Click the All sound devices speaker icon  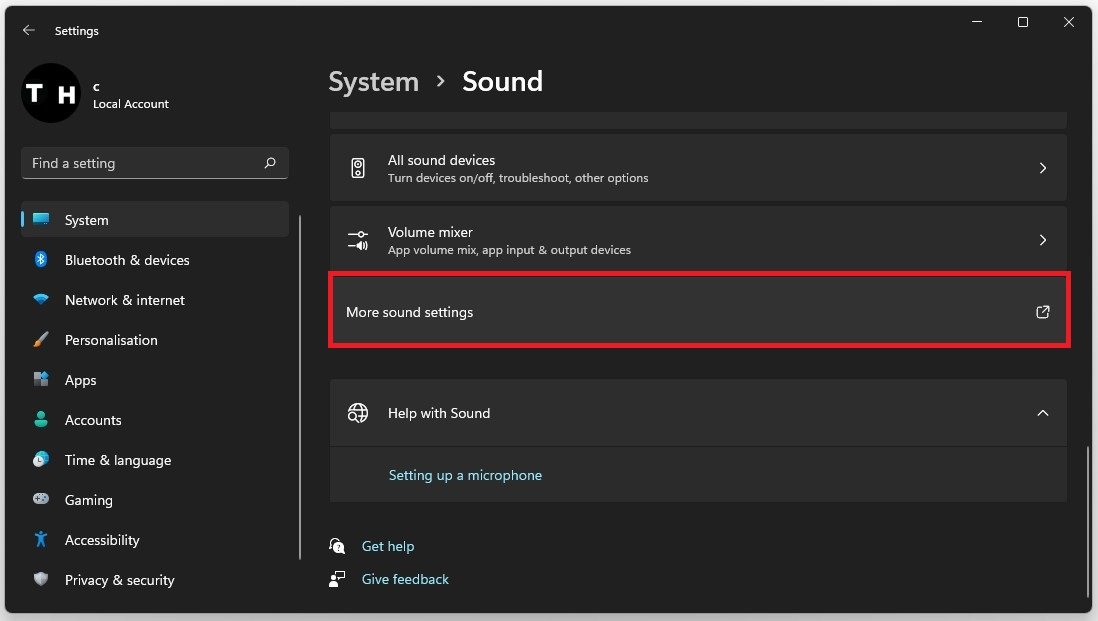coord(358,168)
